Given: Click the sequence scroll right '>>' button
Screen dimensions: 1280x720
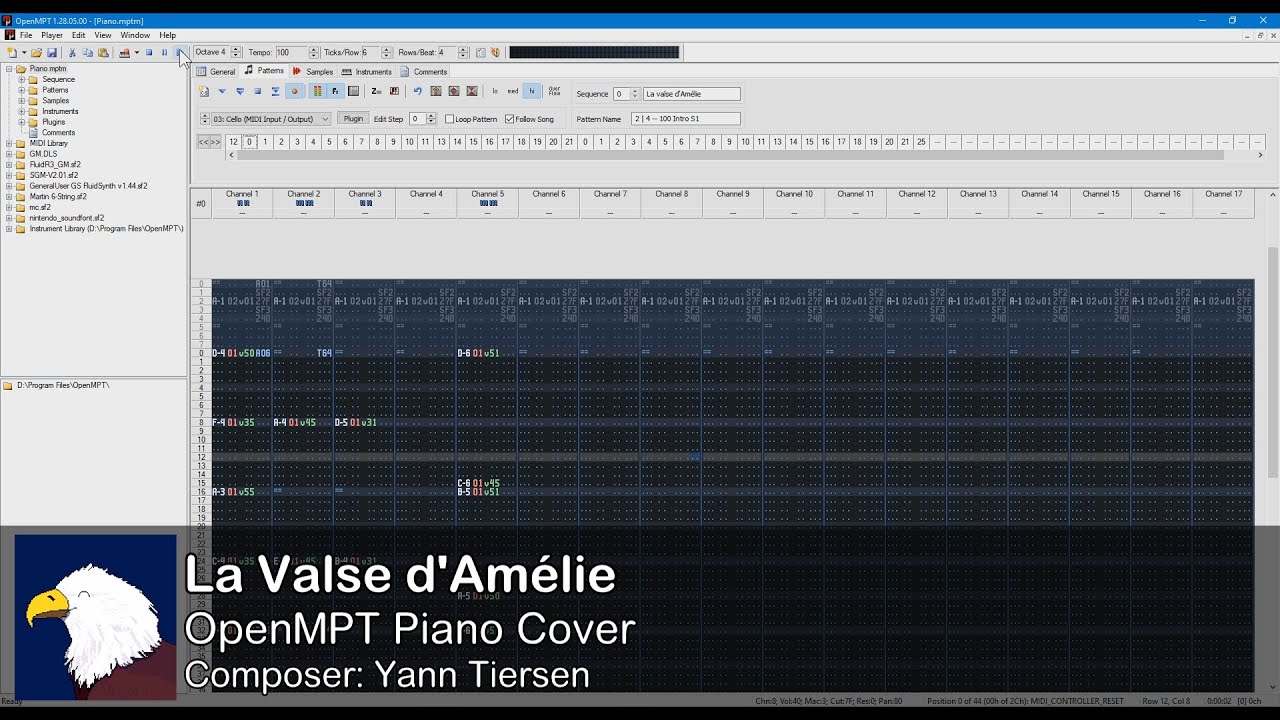Looking at the screenshot, I should click(215, 142).
